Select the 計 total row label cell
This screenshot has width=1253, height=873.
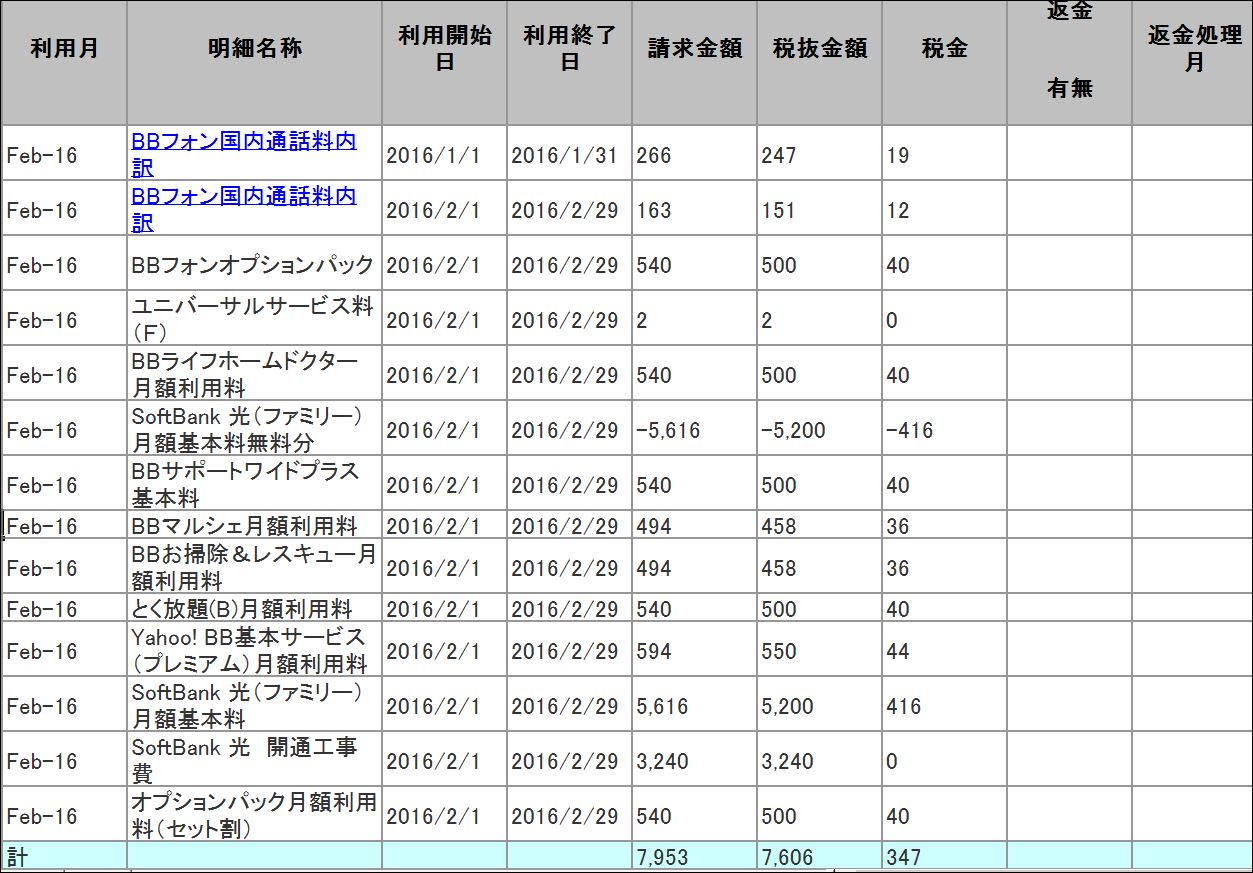pos(64,857)
